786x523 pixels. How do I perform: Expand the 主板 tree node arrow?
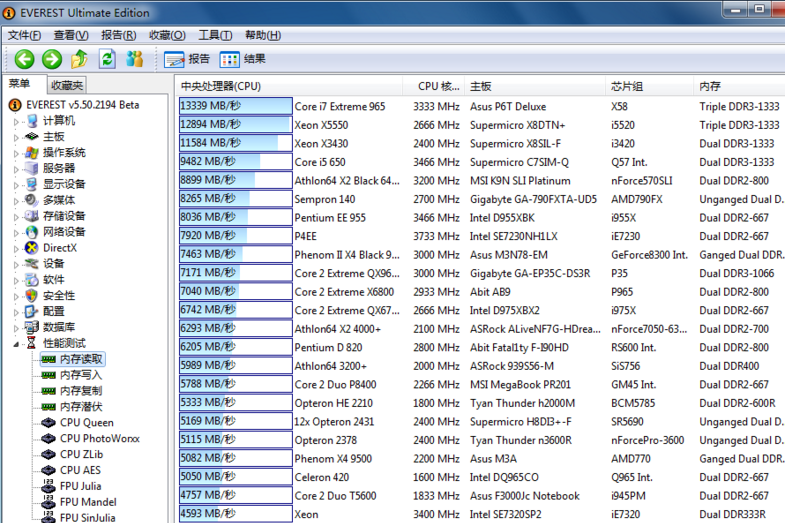coord(17,137)
